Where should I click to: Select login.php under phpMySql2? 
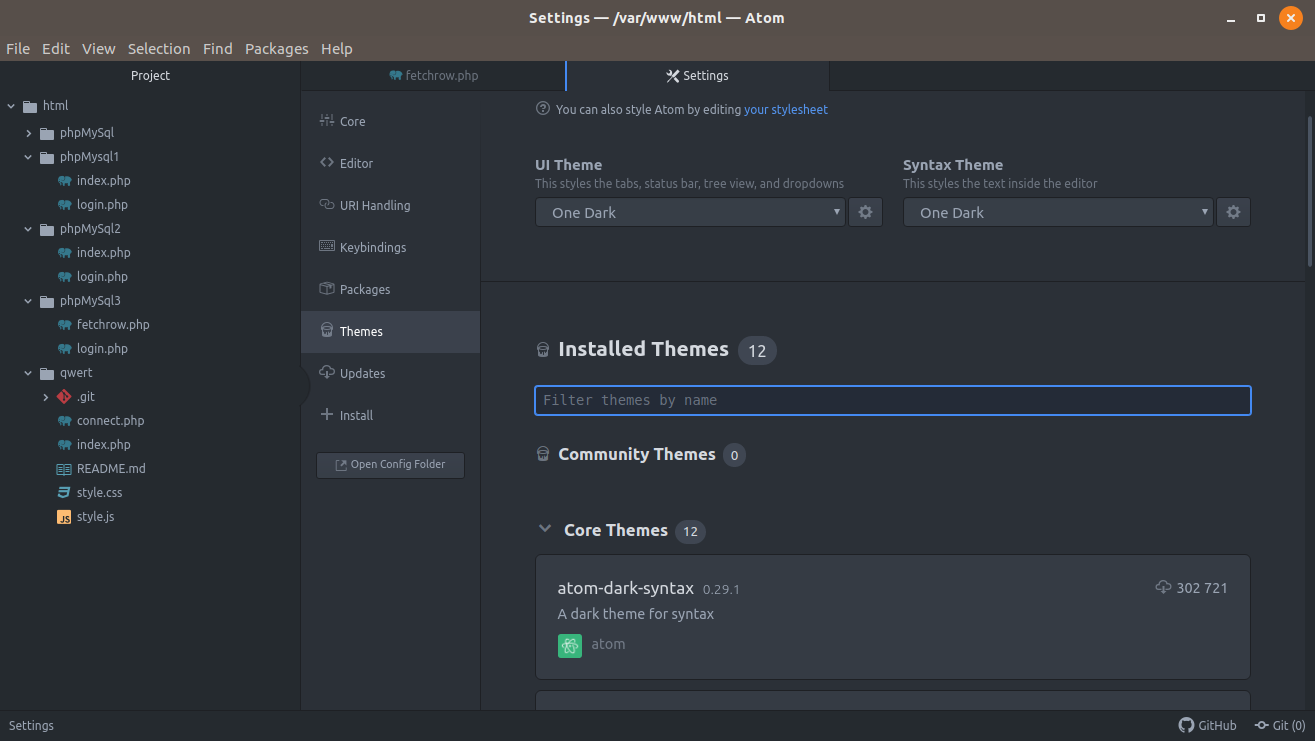tap(102, 277)
